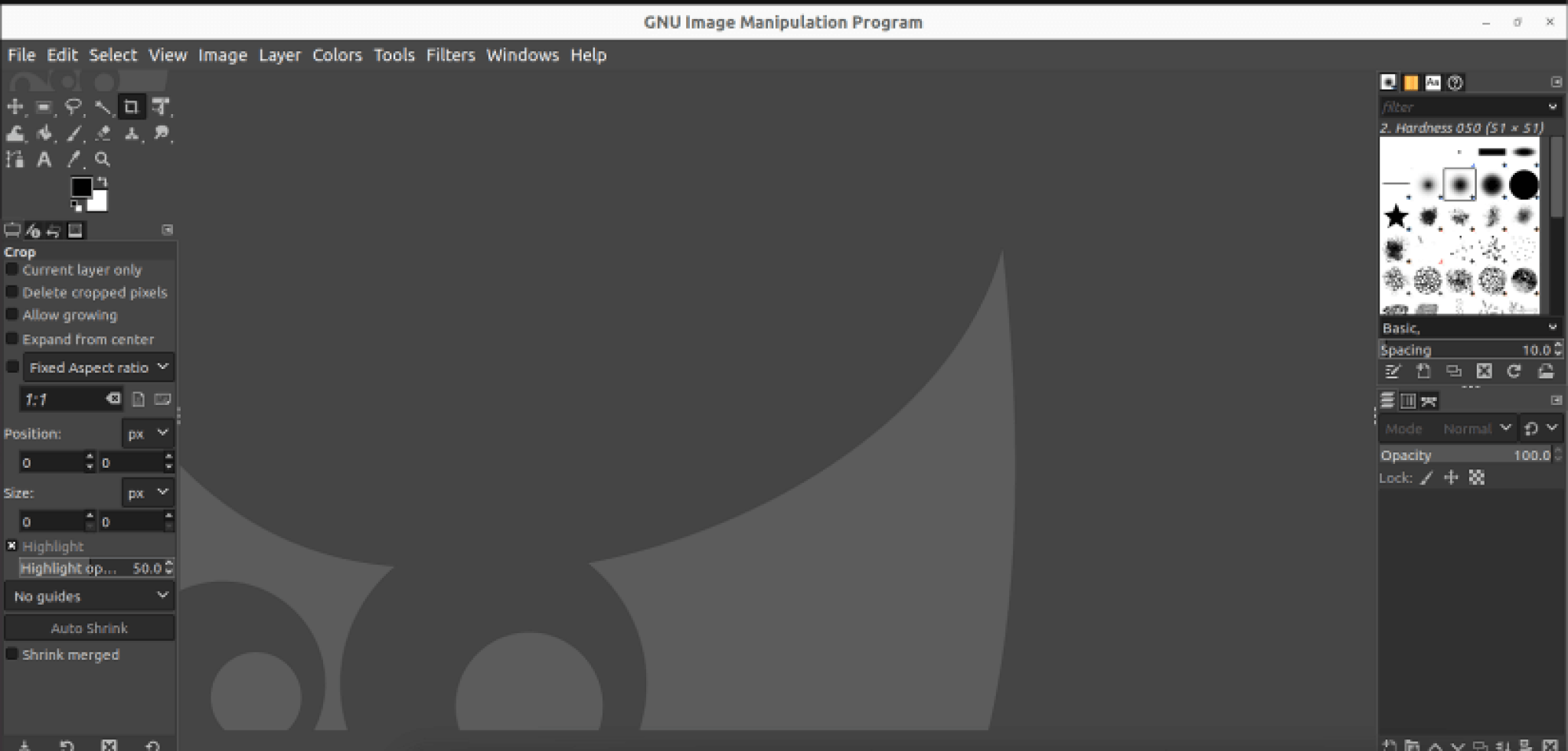Select the Eraser tool

[103, 134]
